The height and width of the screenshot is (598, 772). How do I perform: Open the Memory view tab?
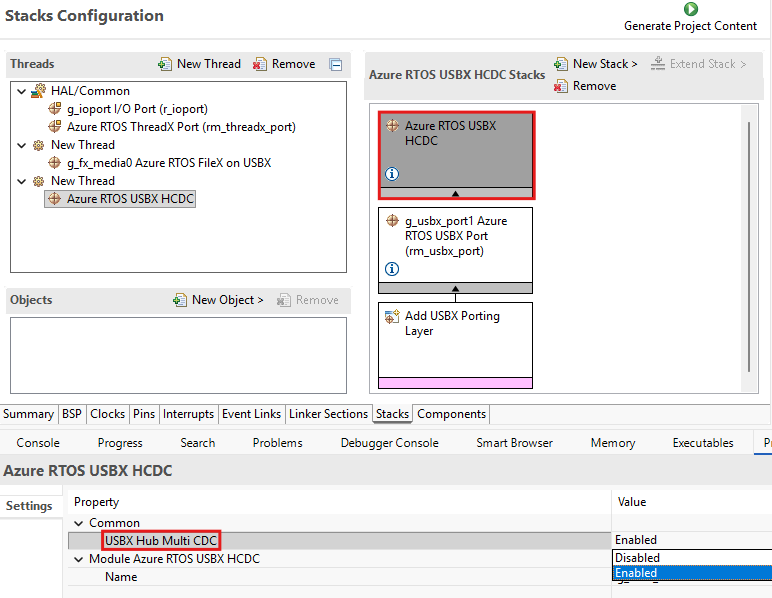(x=613, y=443)
